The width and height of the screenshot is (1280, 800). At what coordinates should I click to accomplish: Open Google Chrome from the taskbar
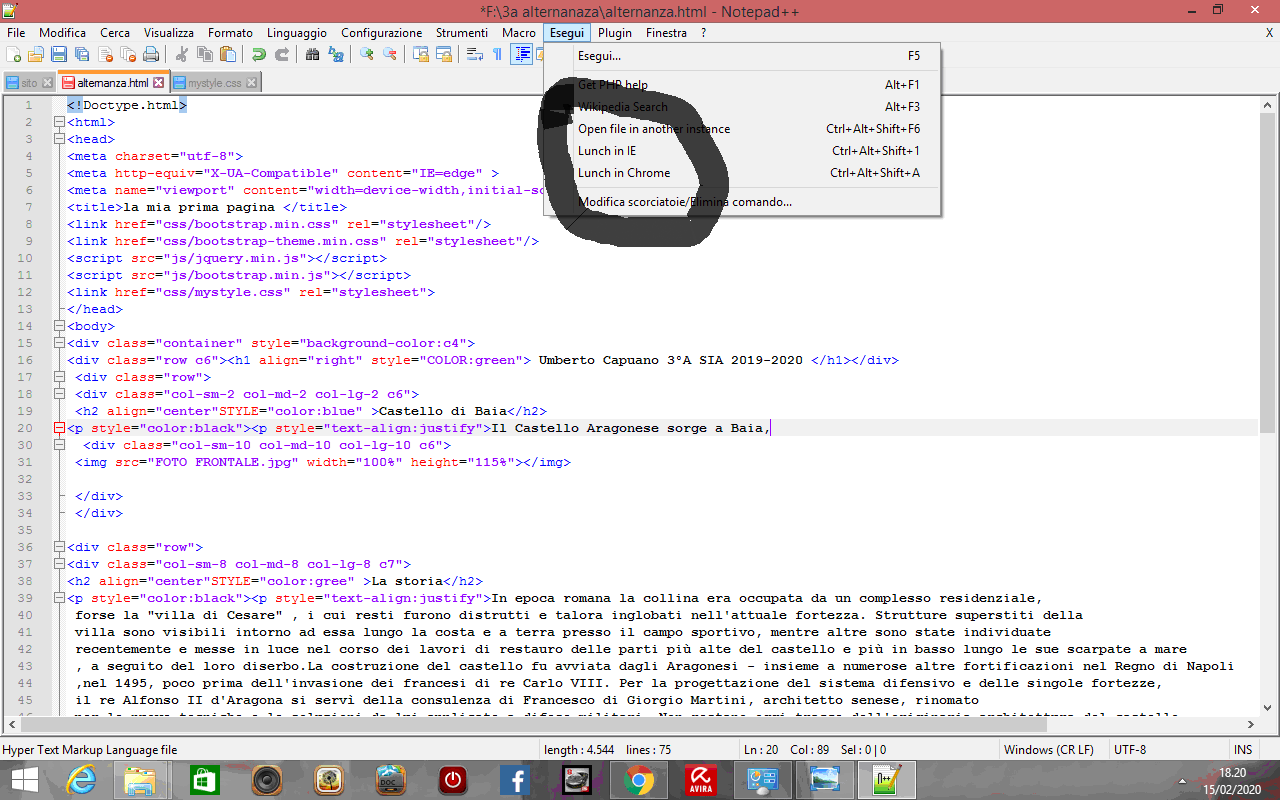(639, 780)
